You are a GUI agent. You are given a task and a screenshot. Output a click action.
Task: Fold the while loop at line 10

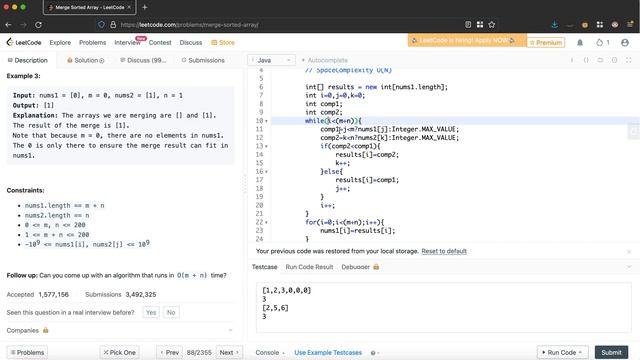tap(267, 121)
